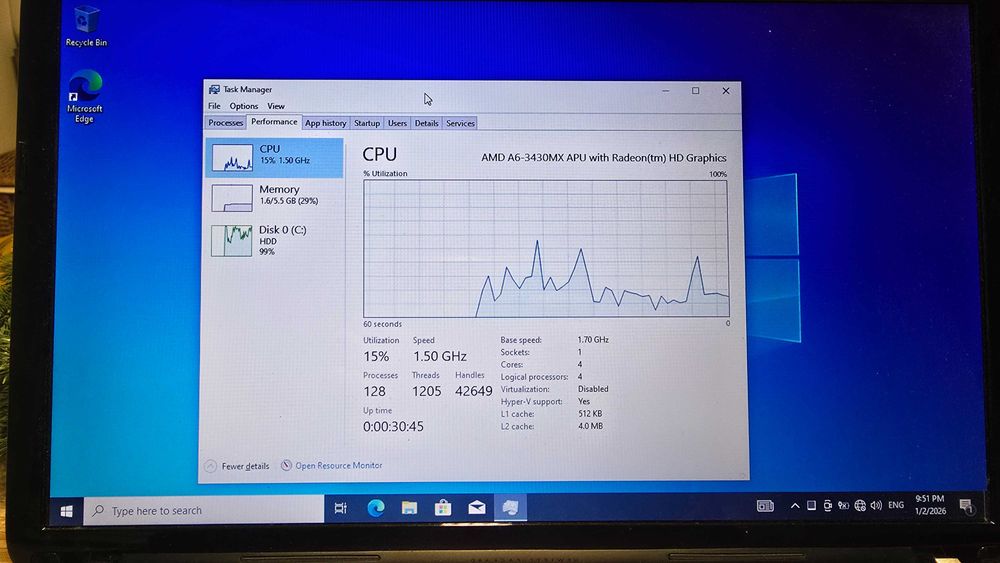1000x563 pixels.
Task: Open the Options menu
Action: (244, 106)
